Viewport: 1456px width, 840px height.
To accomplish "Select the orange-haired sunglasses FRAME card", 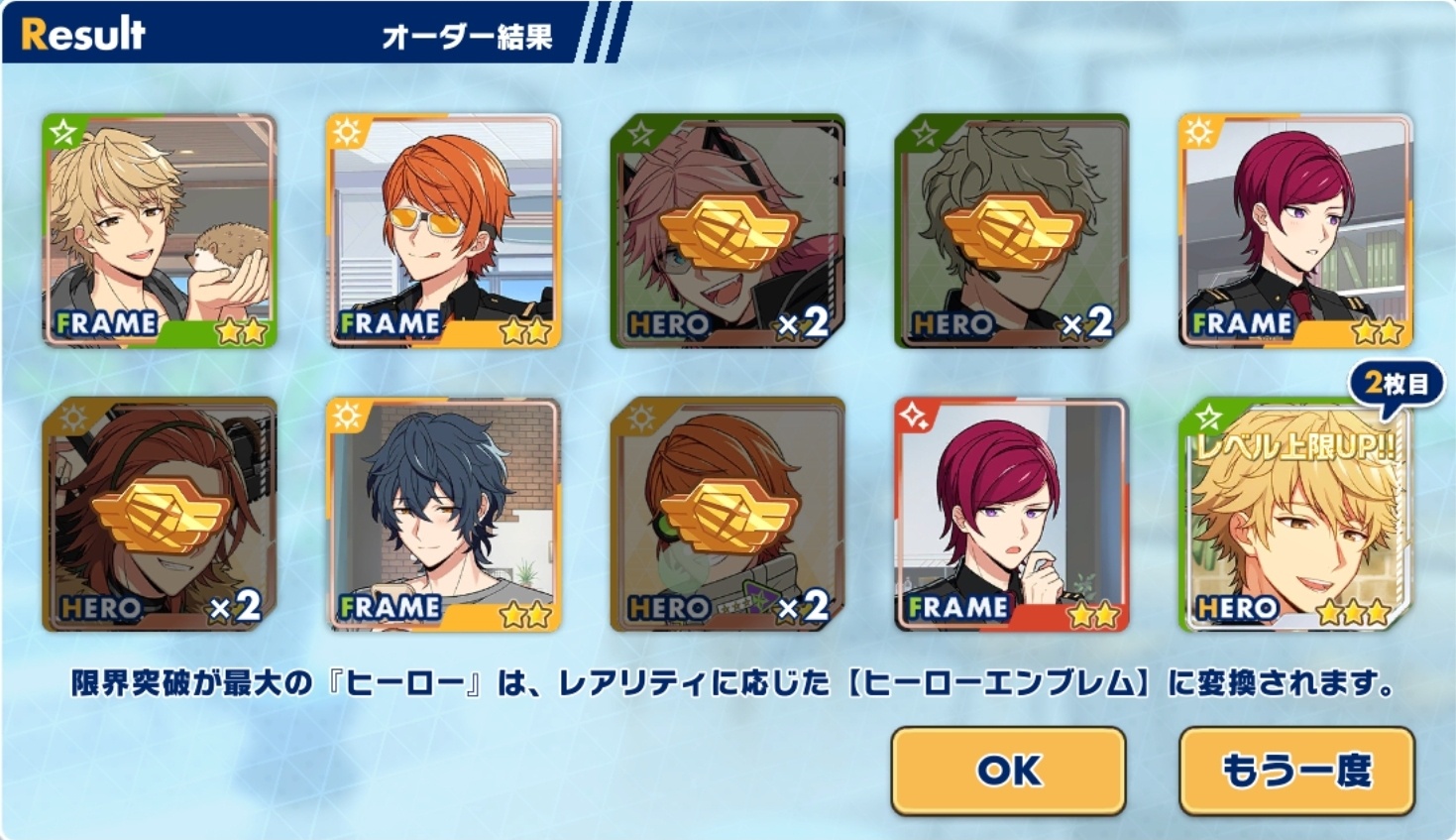I will coord(444,231).
